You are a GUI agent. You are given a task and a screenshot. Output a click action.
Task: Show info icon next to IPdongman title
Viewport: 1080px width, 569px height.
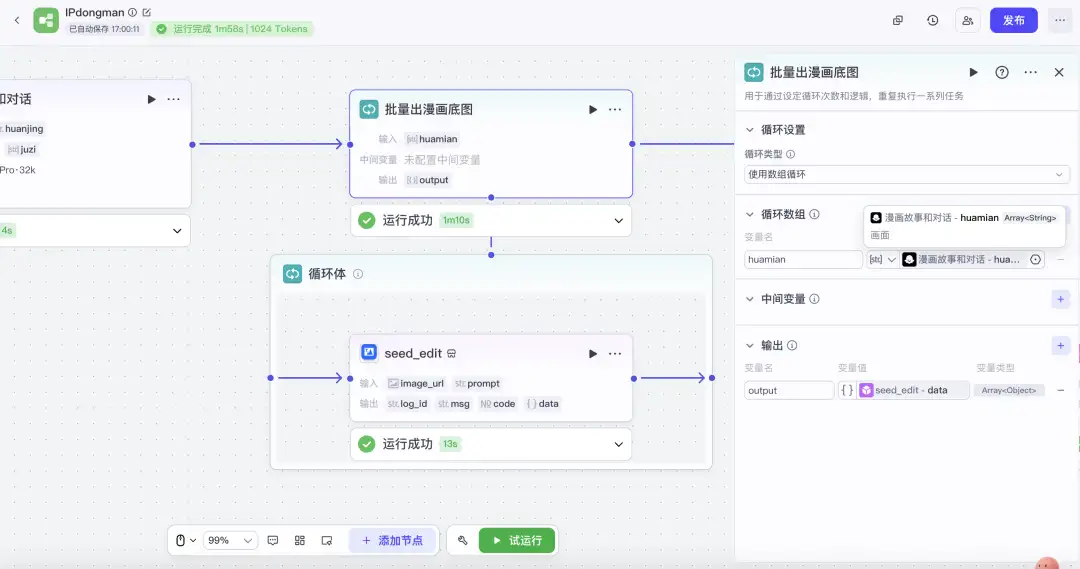point(132,12)
